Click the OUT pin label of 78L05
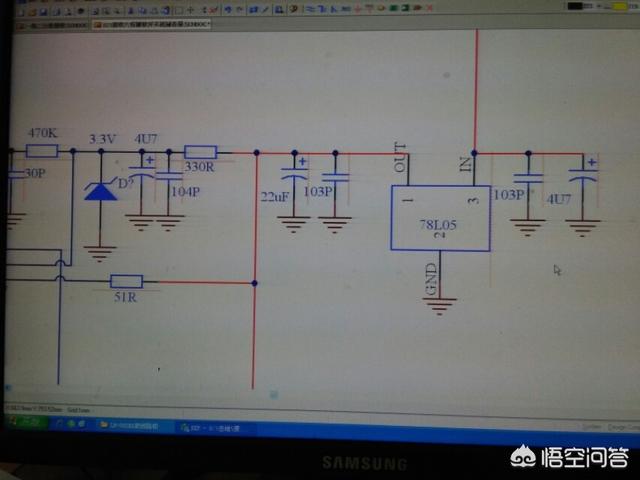Viewport: 640px width, 480px height. pos(401,158)
